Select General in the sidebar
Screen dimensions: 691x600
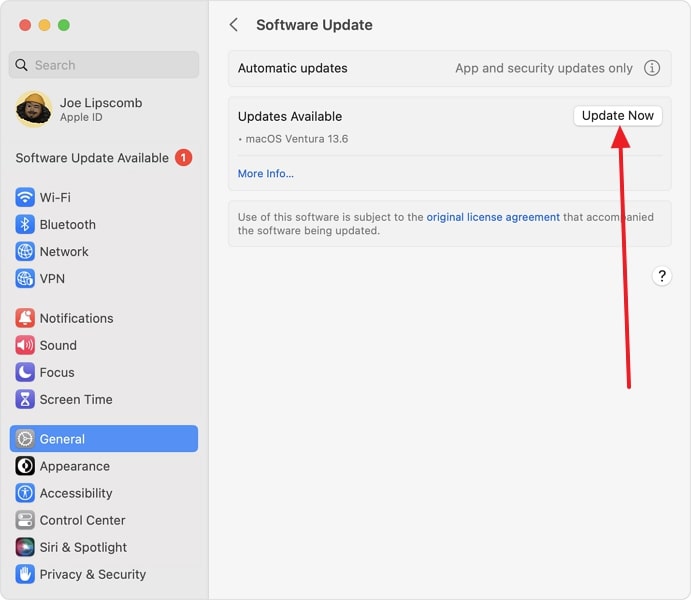pyautogui.click(x=104, y=439)
